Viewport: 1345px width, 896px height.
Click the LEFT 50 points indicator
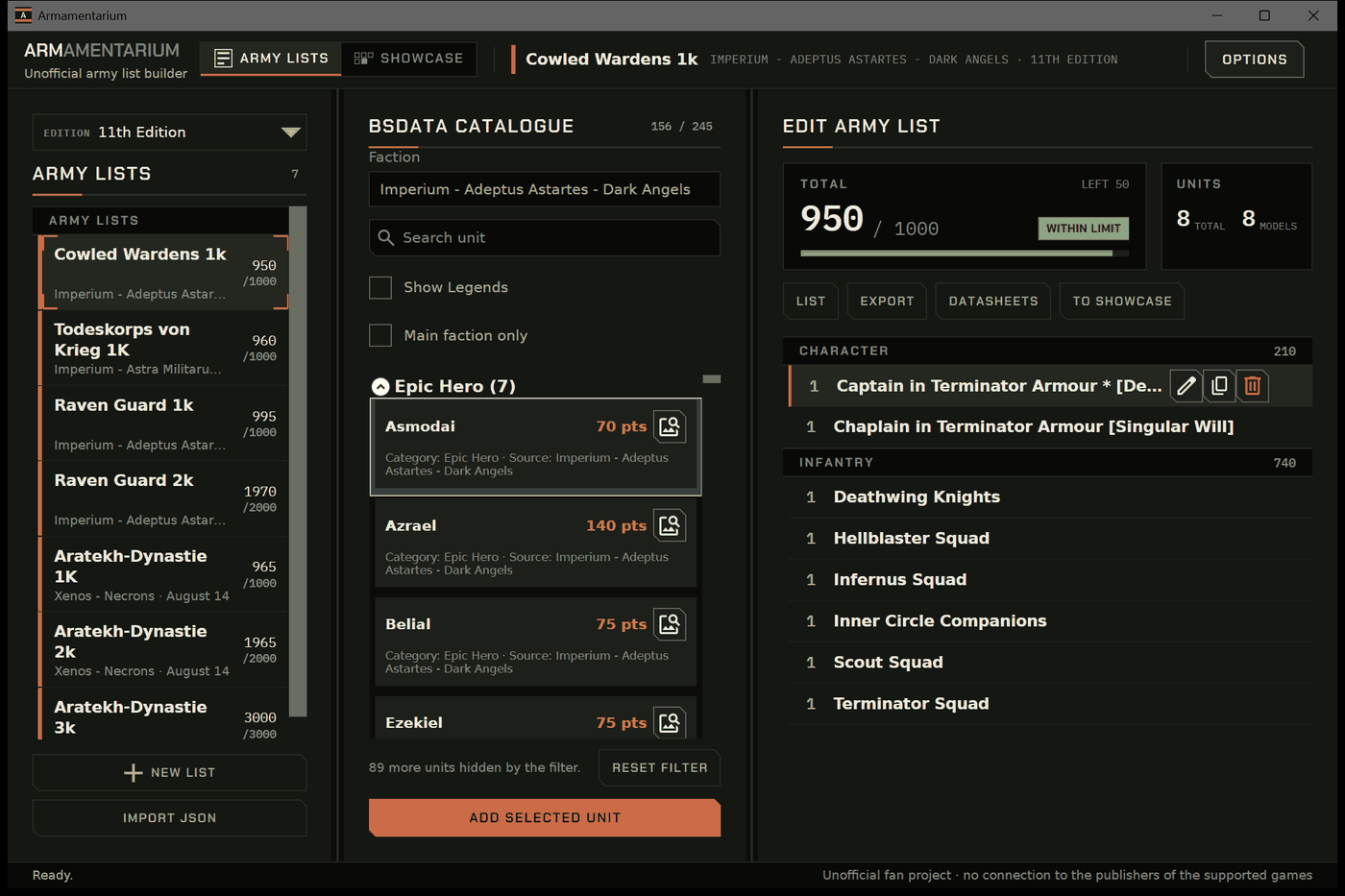[1105, 184]
